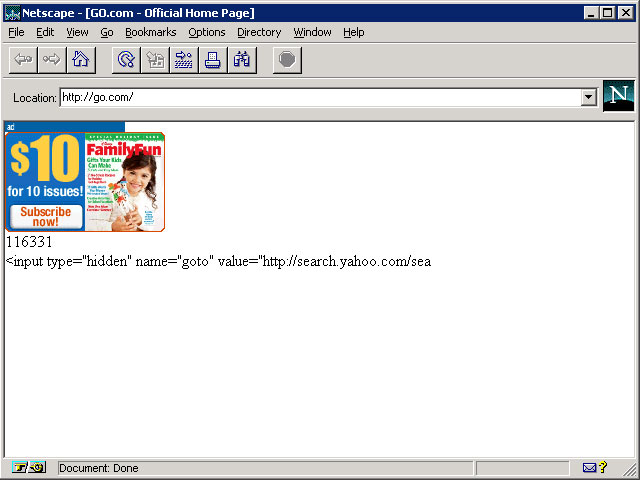Click the window resize grip corner
Viewport: 640px width, 480px height.
(629, 469)
